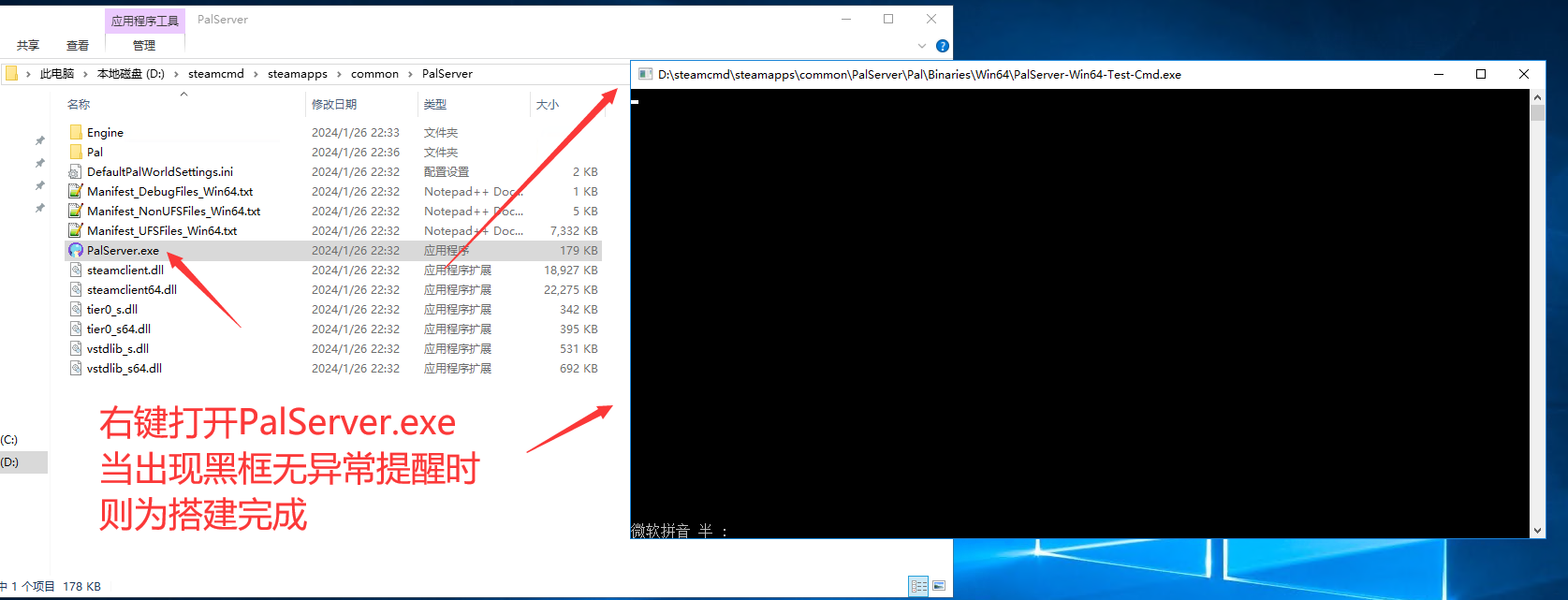Open the dropdown arrow after common breadcrumb
Screen dimensions: 1568x600
(x=410, y=74)
